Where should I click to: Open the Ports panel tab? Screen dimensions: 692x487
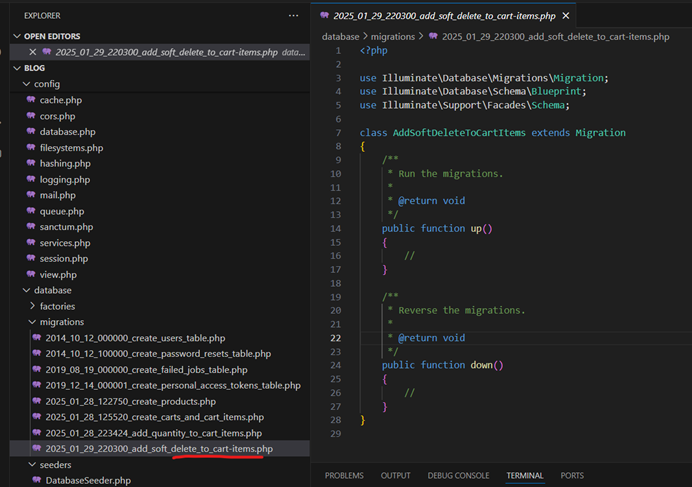tap(572, 476)
